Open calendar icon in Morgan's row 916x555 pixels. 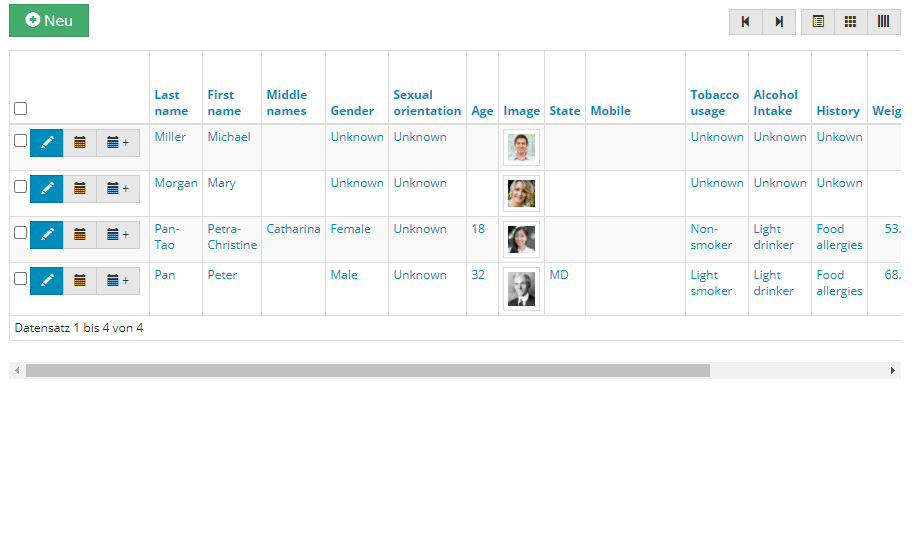[80, 189]
